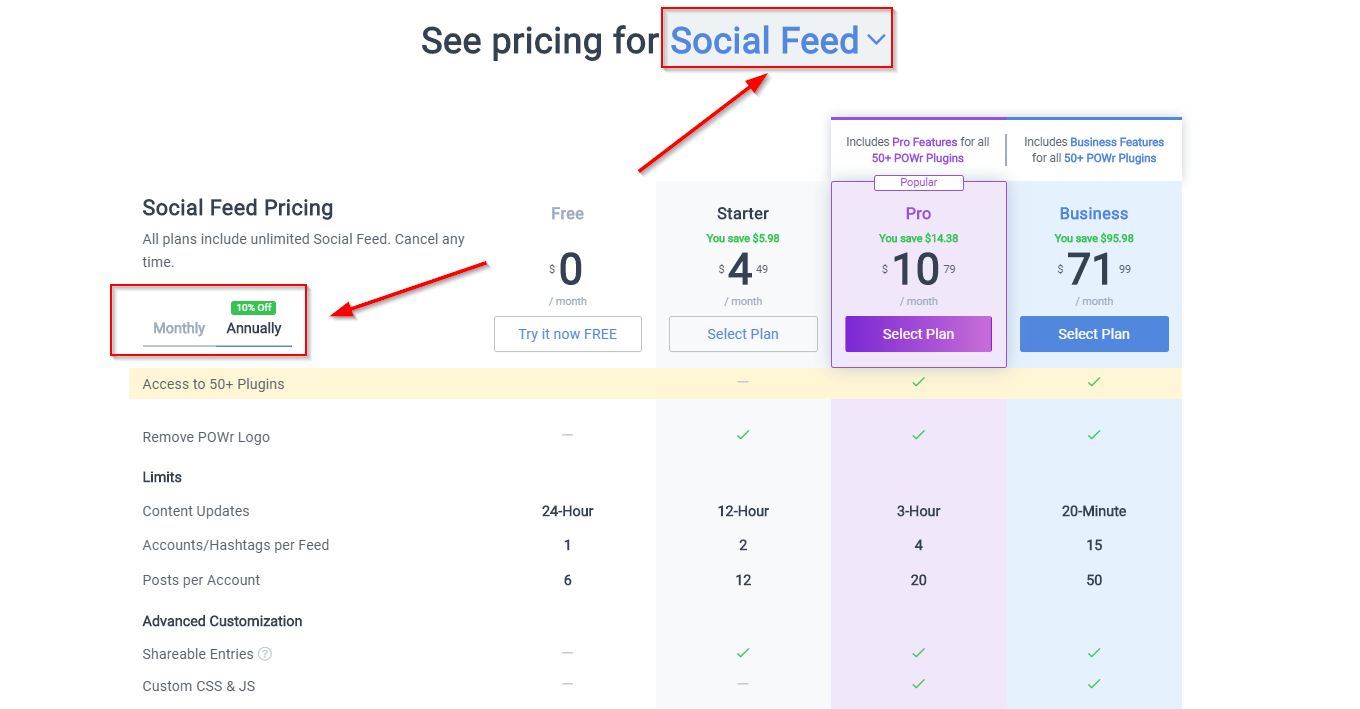Click 50+ POWr Plugins under Business Features

click(1110, 158)
